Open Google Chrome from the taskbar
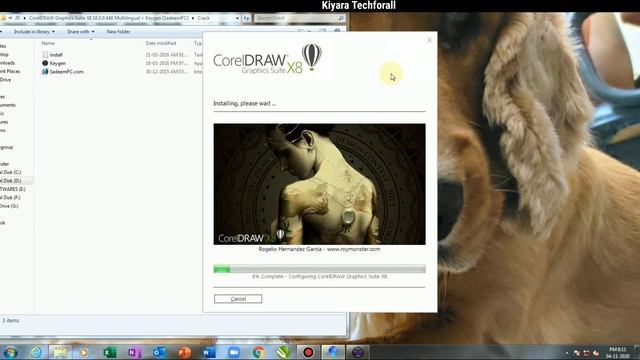Screen dimensions: 640x360 (x=259, y=352)
